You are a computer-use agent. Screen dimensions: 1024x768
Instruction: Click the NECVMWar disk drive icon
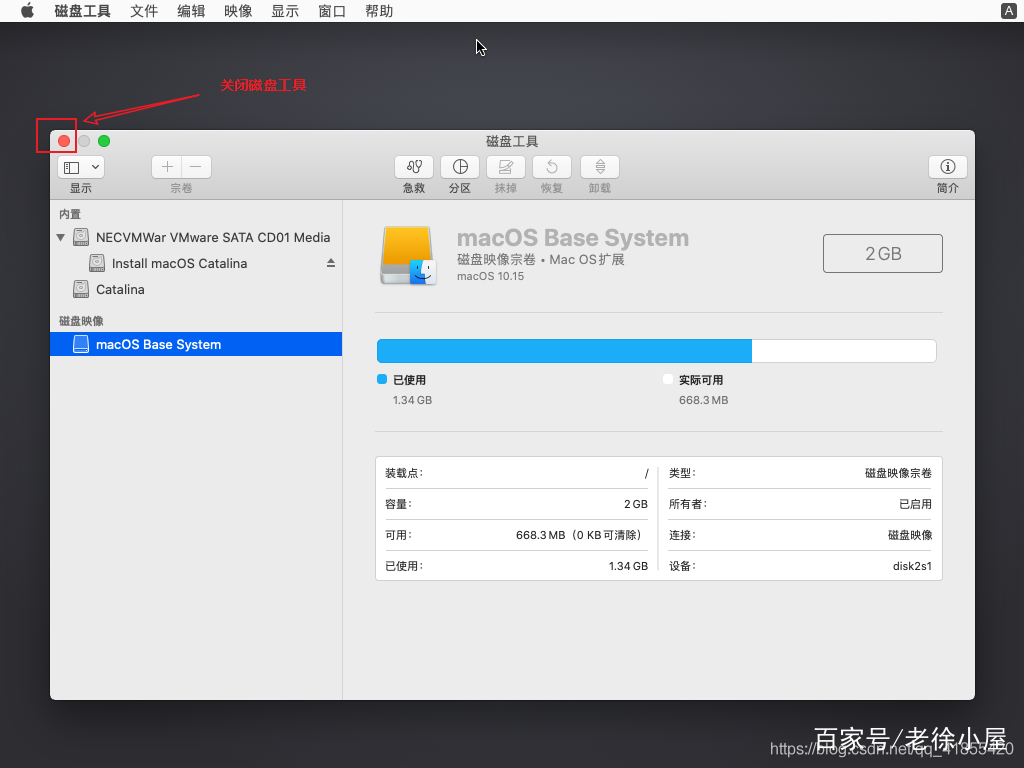(x=81, y=237)
